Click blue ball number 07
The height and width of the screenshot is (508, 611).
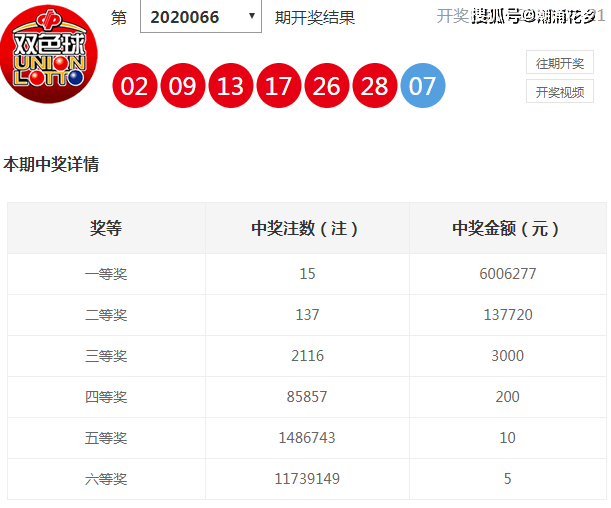[423, 86]
